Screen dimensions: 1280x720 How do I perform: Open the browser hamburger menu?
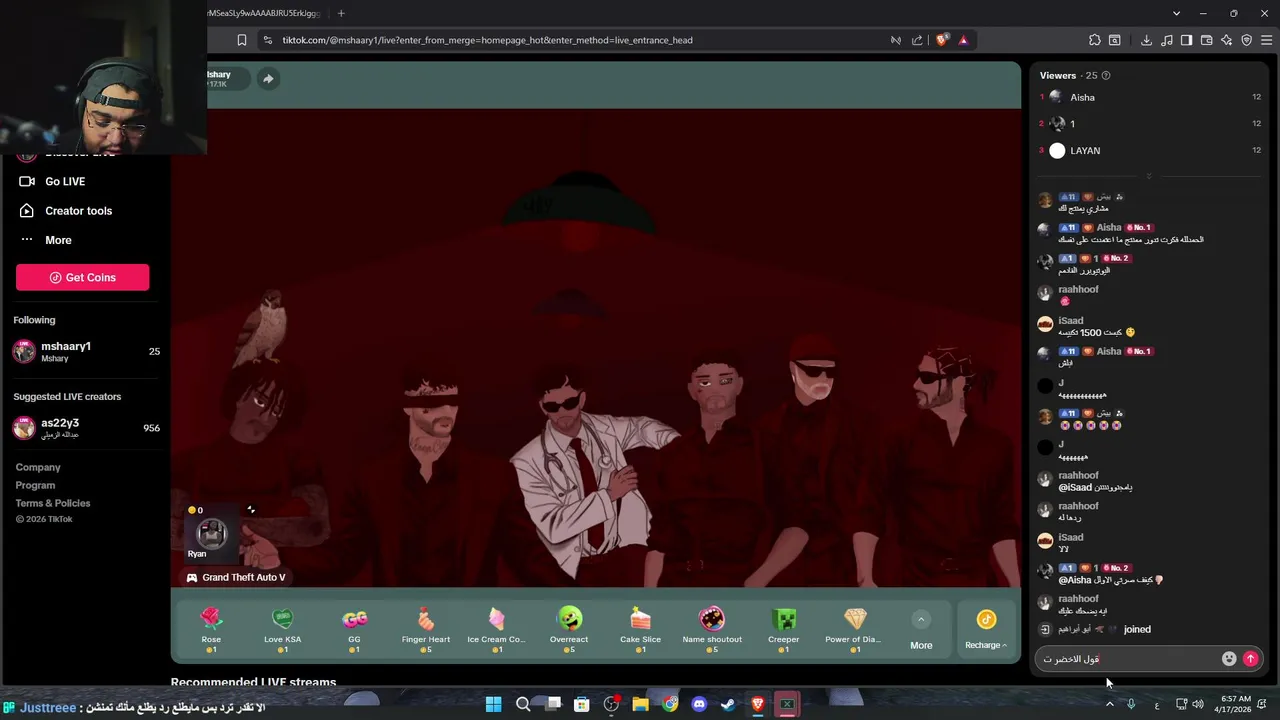(x=1267, y=40)
